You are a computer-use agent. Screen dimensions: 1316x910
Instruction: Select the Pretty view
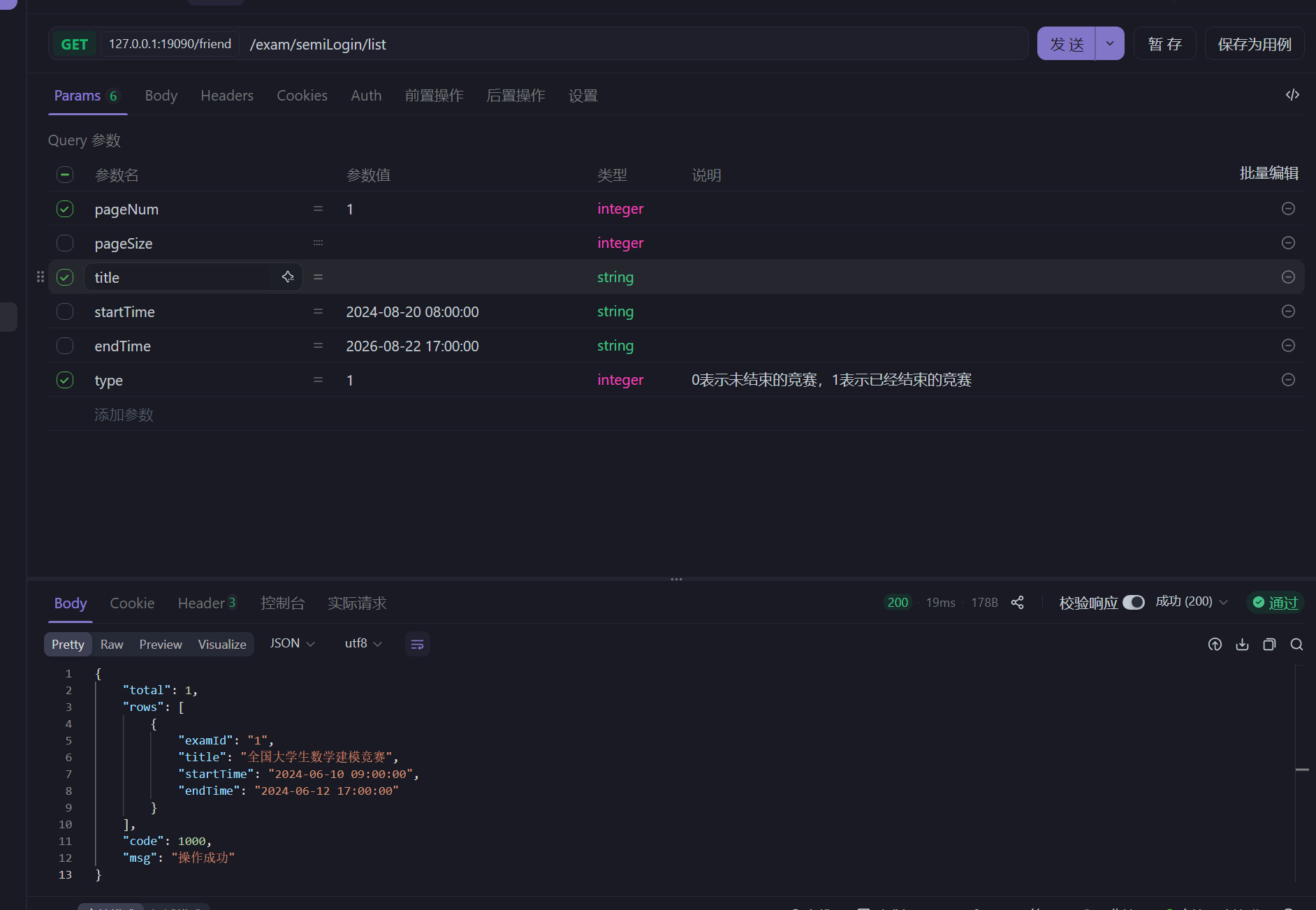click(68, 644)
